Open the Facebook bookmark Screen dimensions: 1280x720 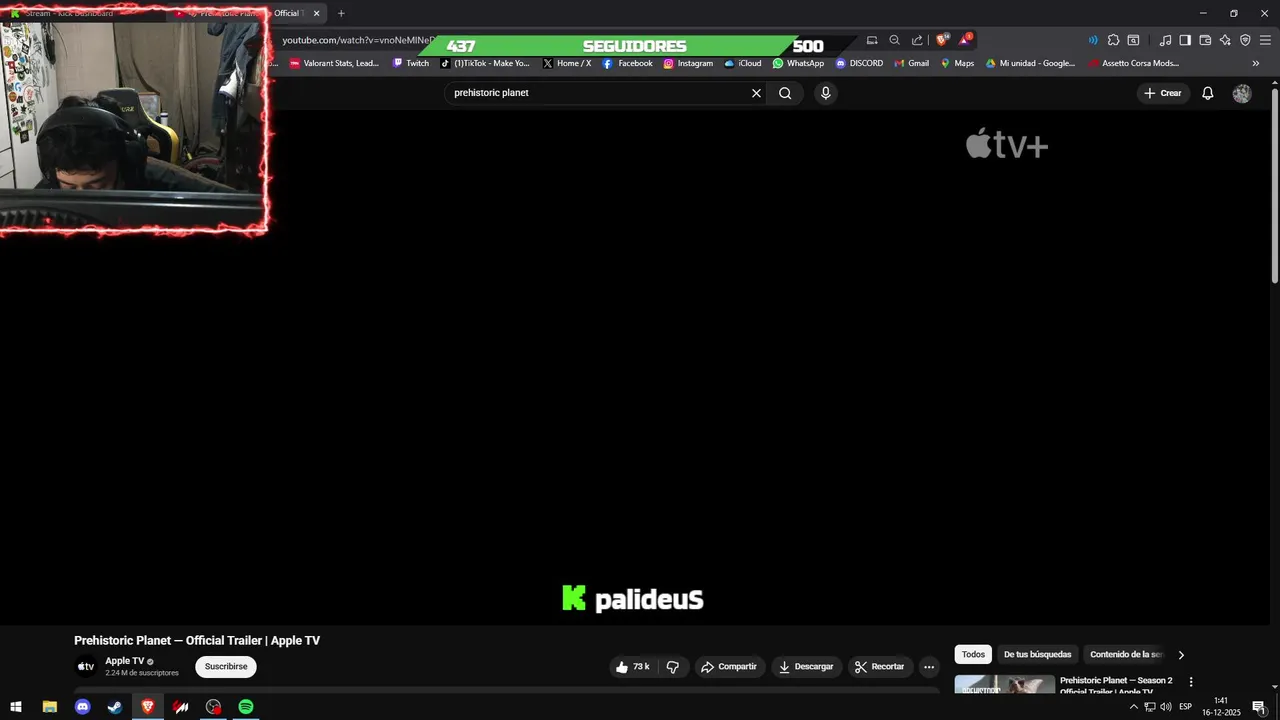[627, 63]
